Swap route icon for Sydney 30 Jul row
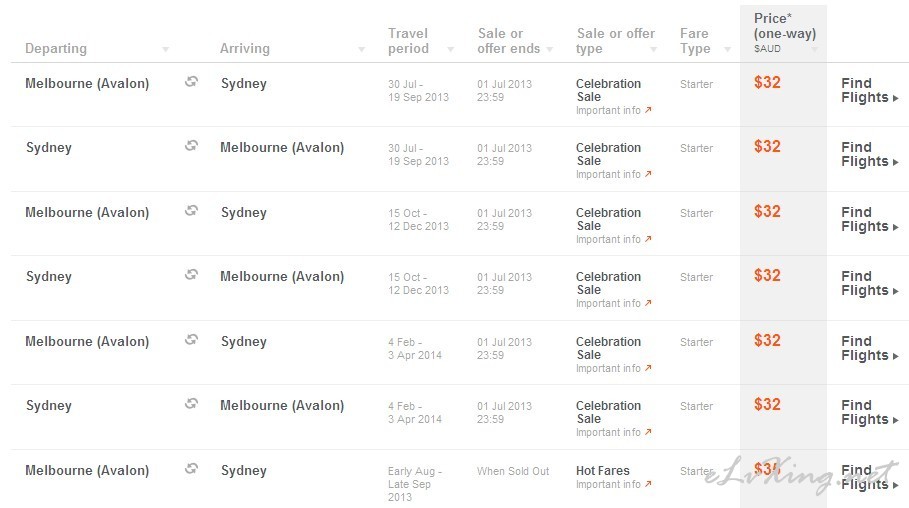This screenshot has height=508, width=909. (191, 146)
